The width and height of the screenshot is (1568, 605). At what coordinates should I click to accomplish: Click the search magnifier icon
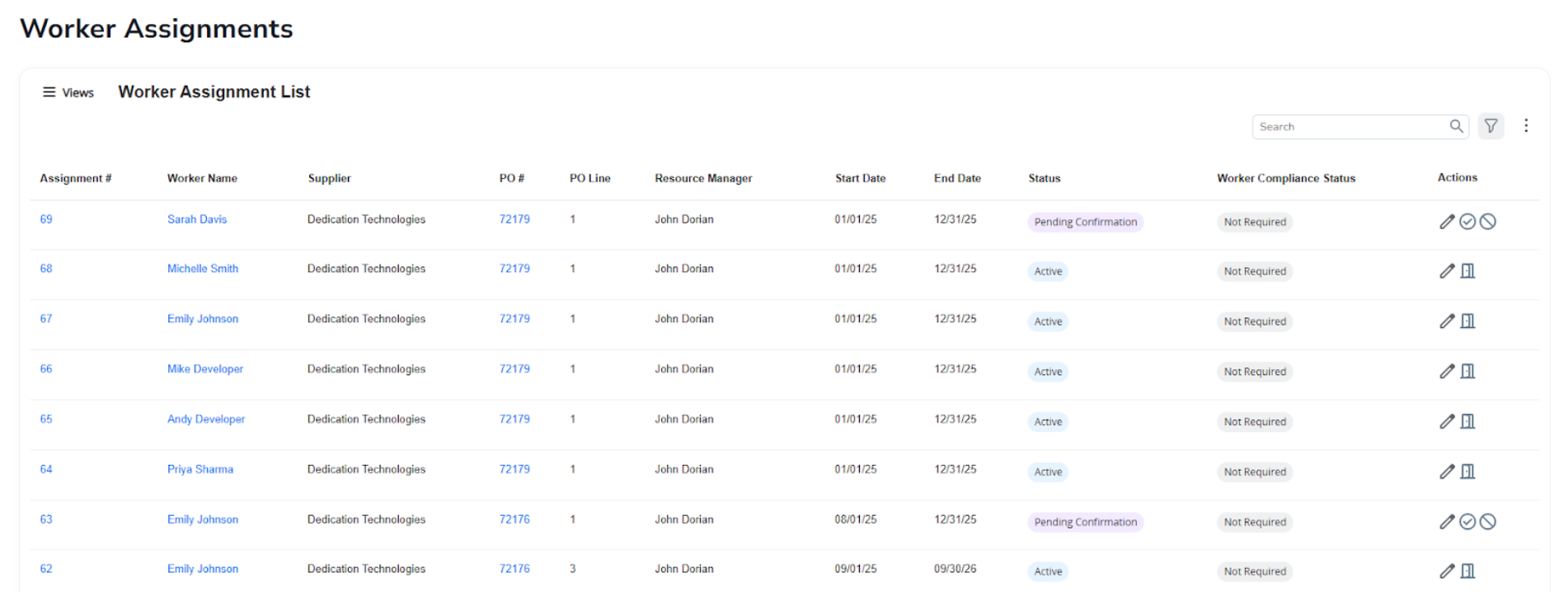(x=1457, y=126)
